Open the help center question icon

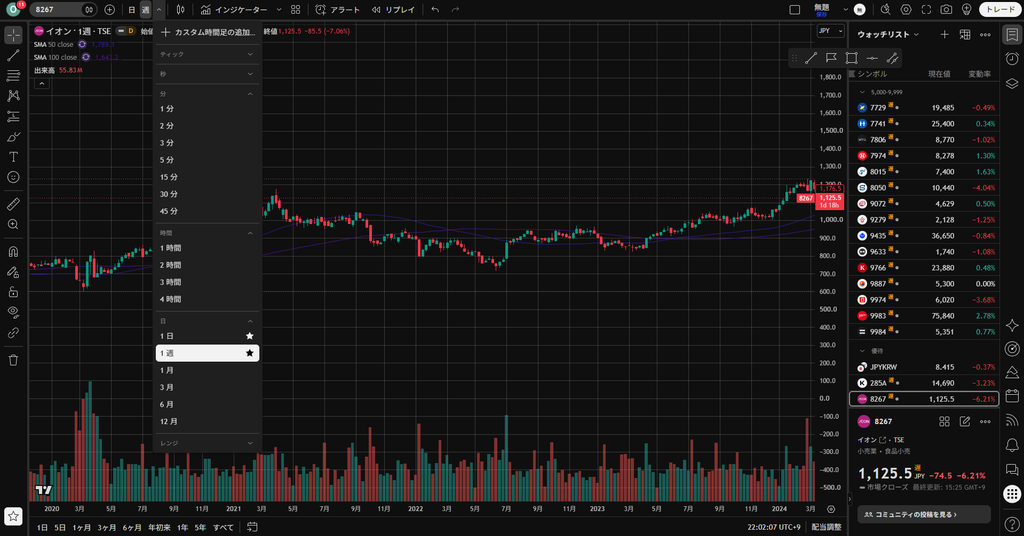click(1012, 524)
